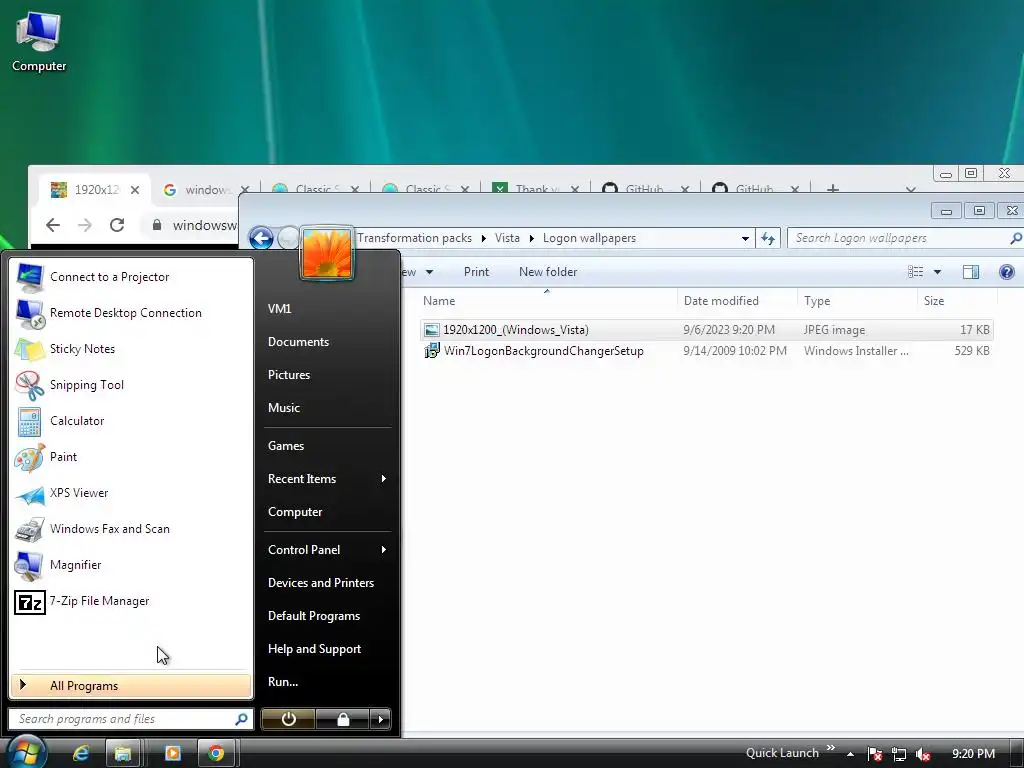Open 7-Zip File Manager
Screen dimensions: 1024x768
pos(131,601)
